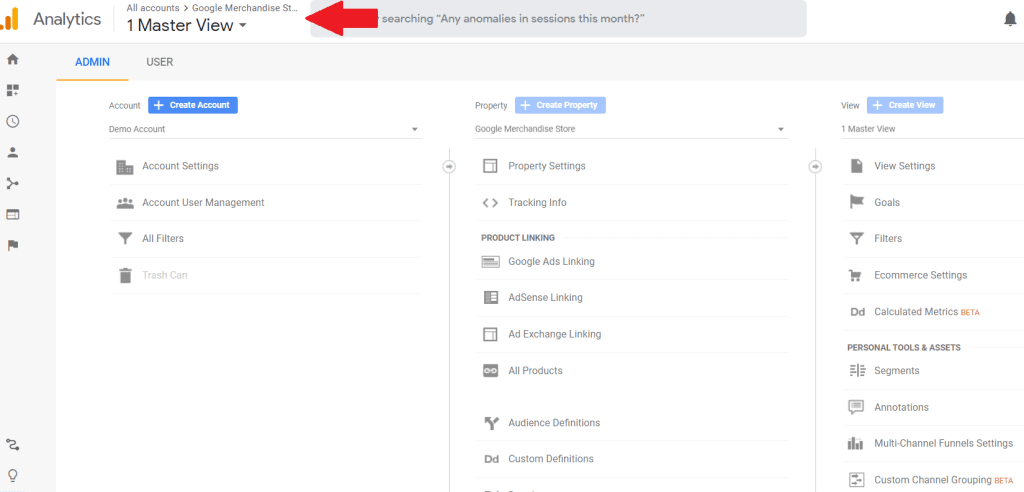The image size is (1024, 492).
Task: Click the Annotations speech bubble icon
Action: pos(856,407)
